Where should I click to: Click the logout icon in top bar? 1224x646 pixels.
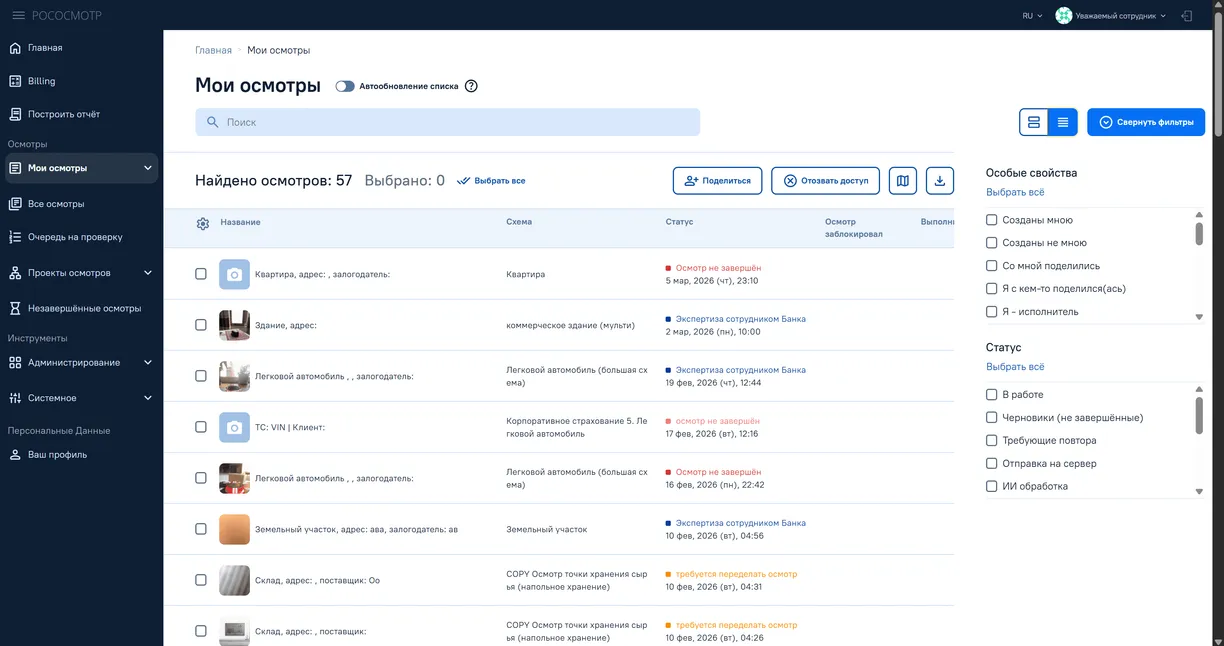point(1187,16)
